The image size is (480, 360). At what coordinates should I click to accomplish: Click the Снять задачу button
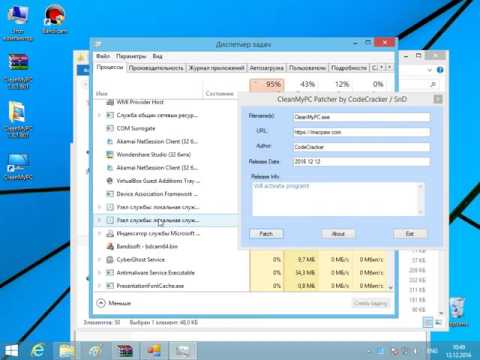coord(370,303)
